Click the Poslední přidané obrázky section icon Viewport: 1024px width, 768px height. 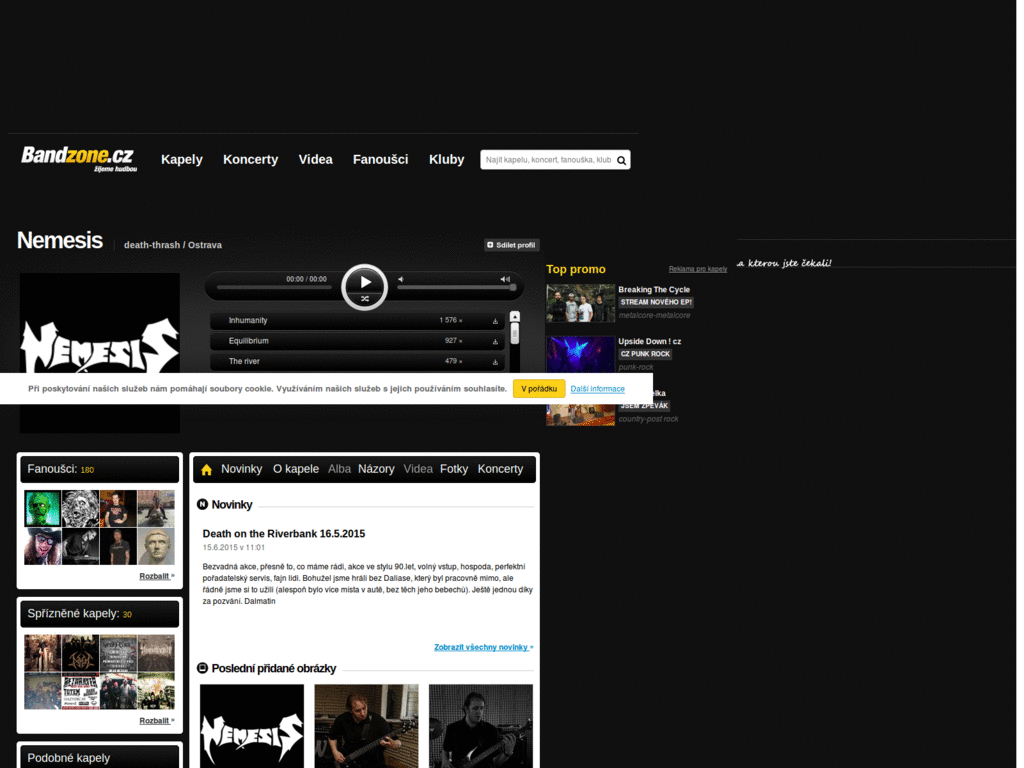click(x=202, y=667)
